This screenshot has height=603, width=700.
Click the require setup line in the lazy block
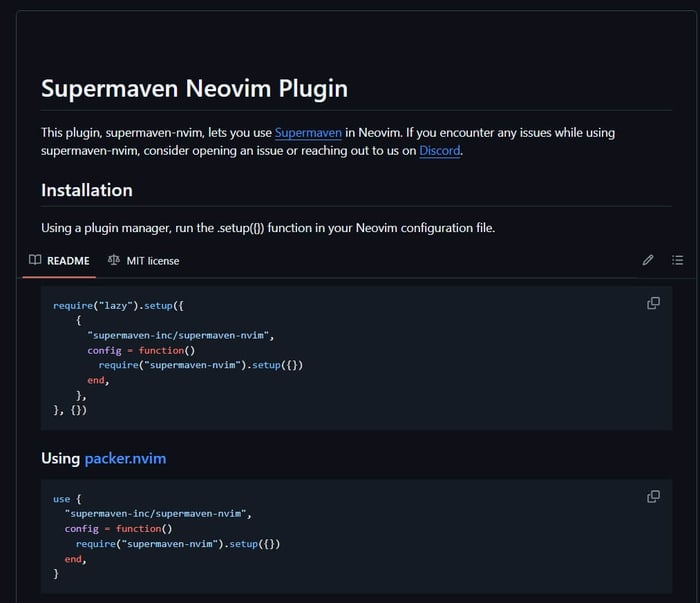click(x=201, y=365)
